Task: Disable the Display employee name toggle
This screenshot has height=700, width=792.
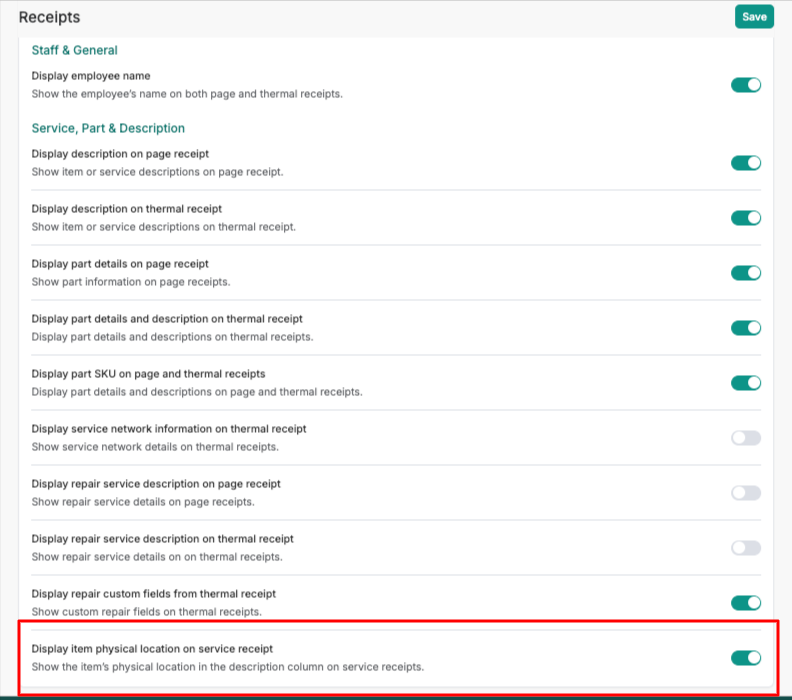Action: coord(746,85)
